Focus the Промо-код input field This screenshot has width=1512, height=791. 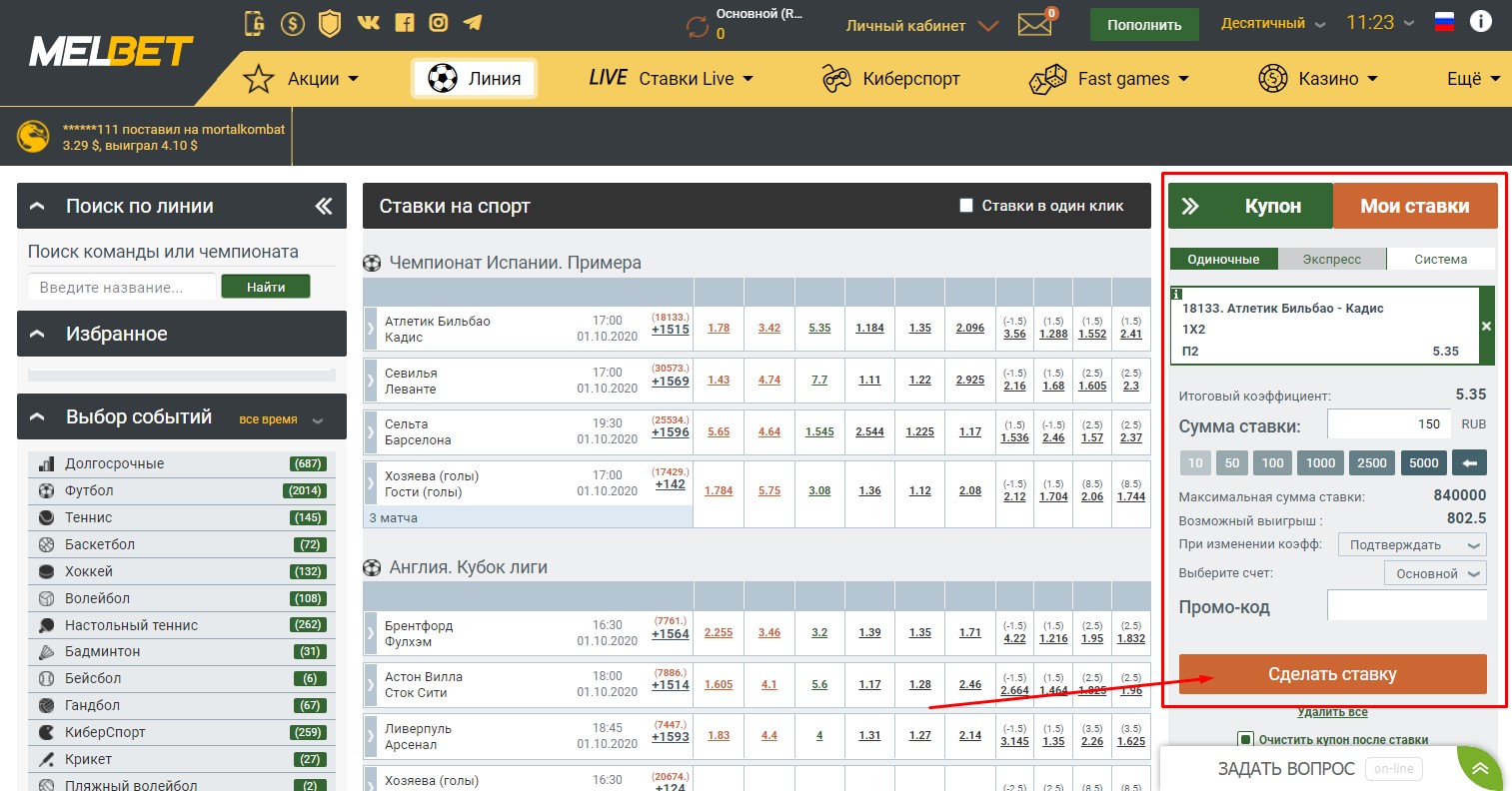click(1407, 605)
